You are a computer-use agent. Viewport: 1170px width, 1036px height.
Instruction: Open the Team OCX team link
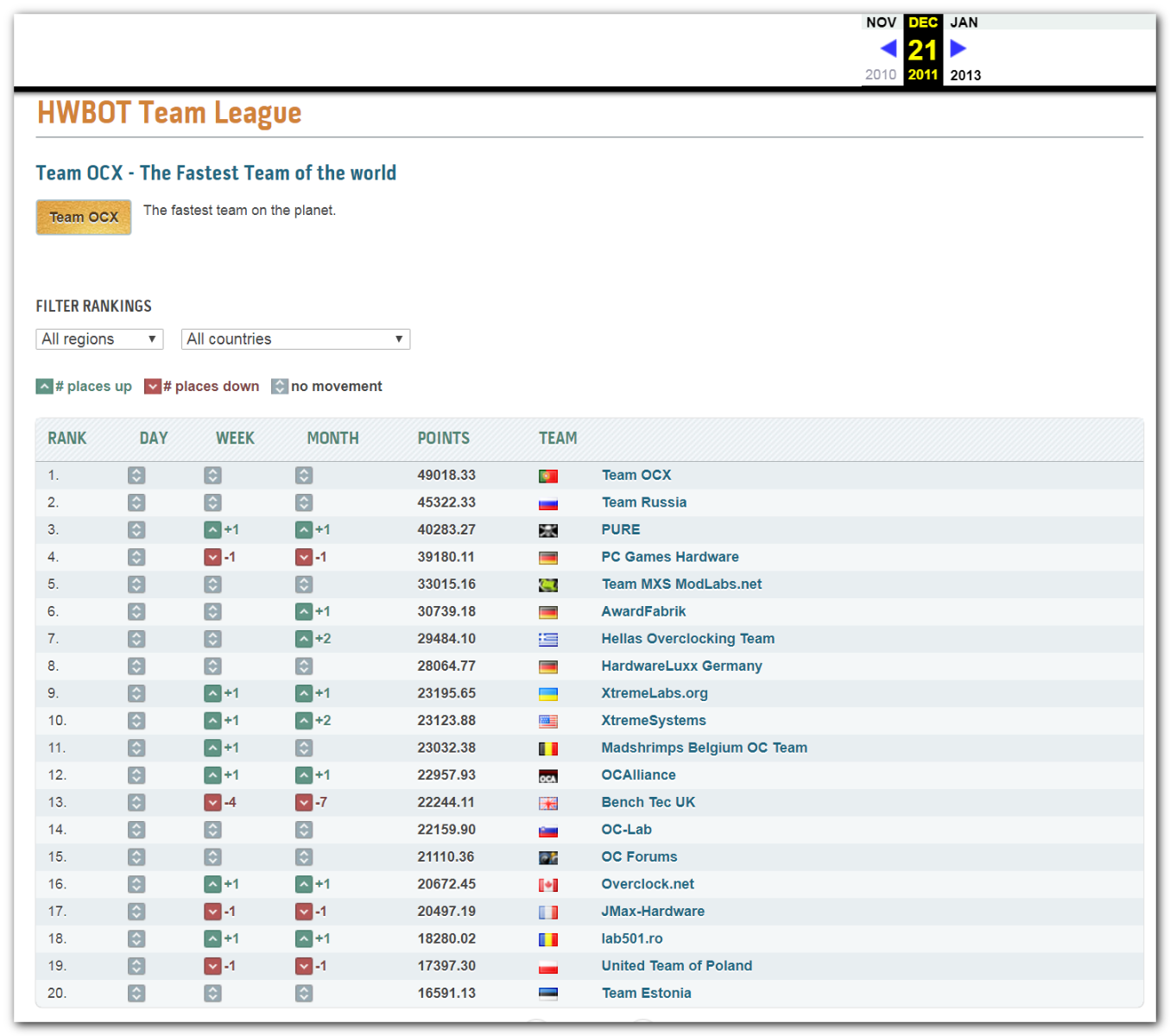tap(636, 476)
